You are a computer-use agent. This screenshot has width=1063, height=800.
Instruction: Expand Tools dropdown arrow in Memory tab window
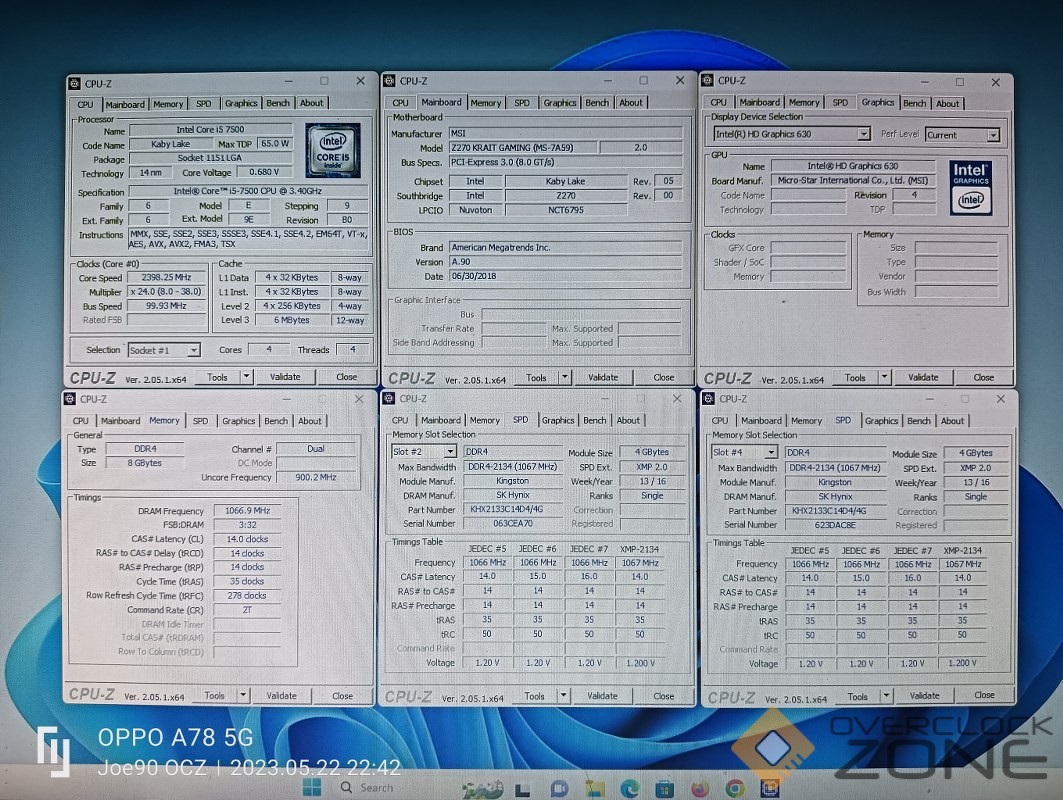tap(243, 695)
